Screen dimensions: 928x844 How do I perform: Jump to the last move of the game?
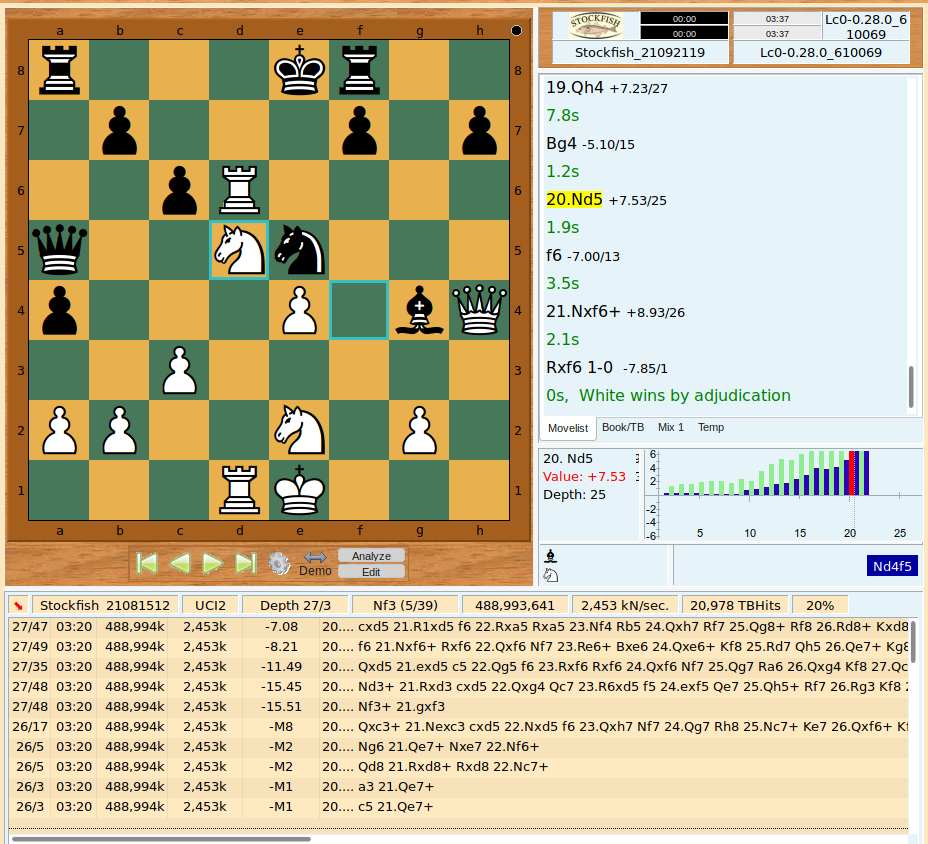click(x=246, y=563)
